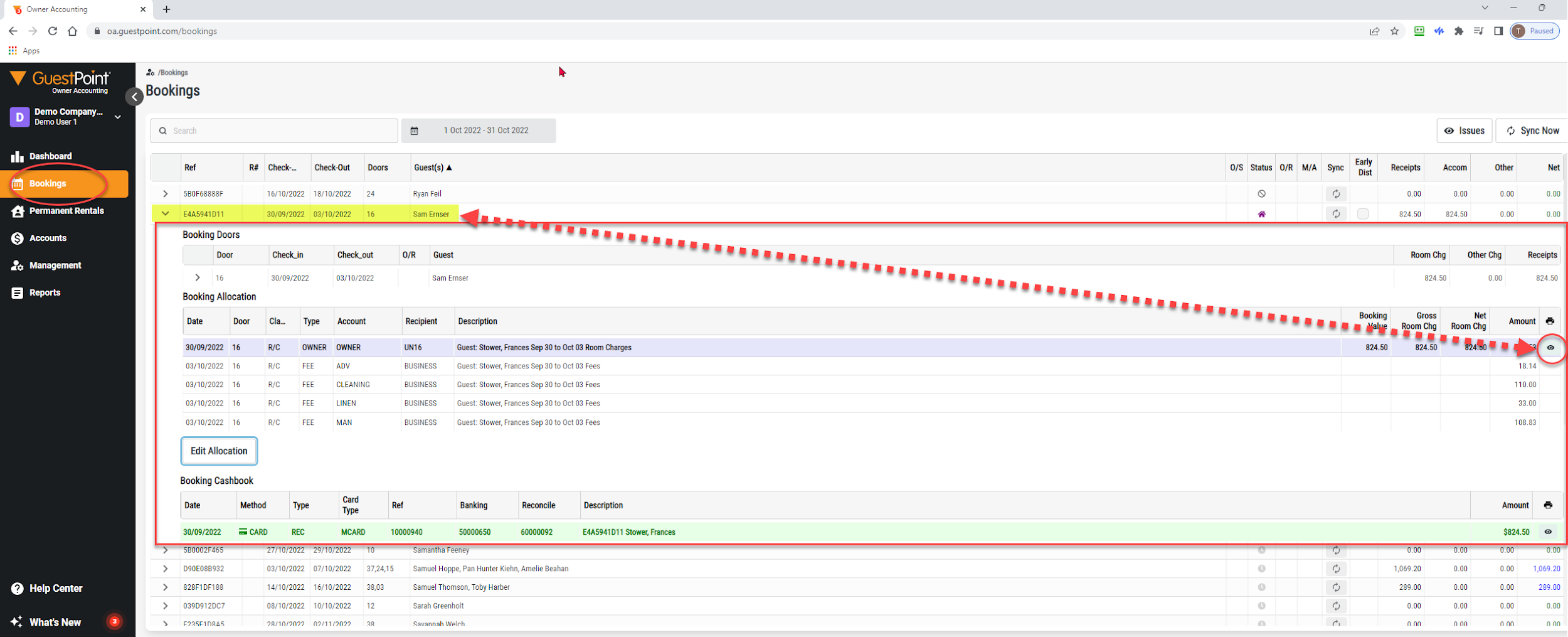Click the /Bookings breadcrumb
Screen dimensions: 1568x637
point(172,73)
